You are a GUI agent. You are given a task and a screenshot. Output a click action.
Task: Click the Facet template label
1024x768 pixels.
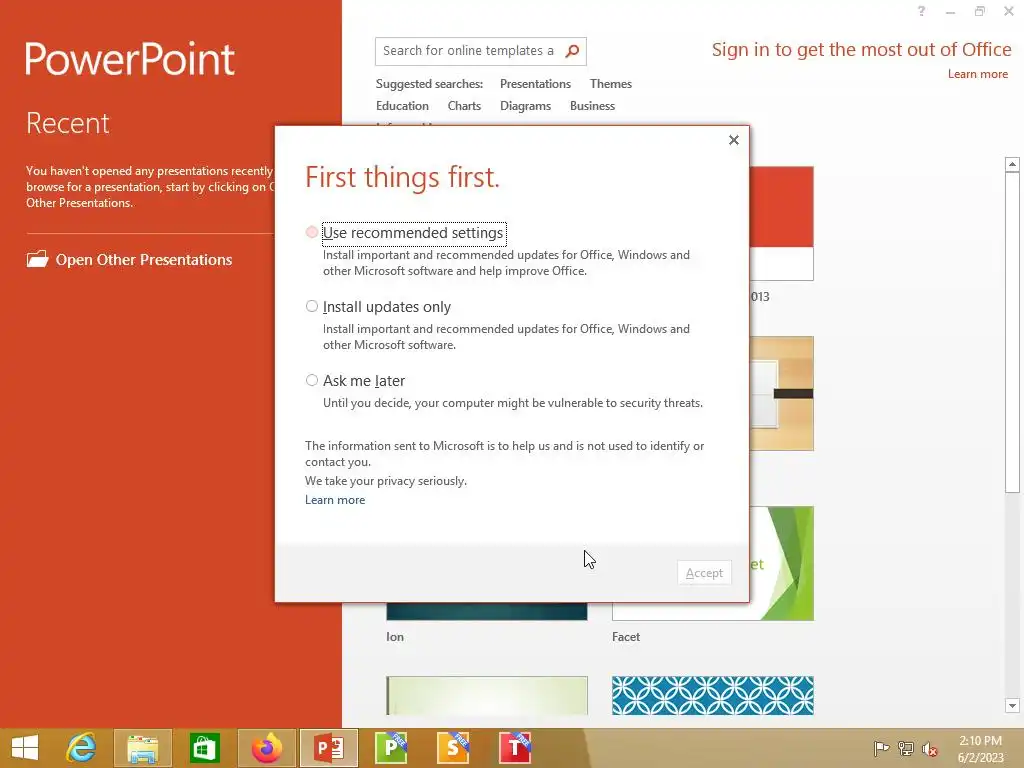[626, 637]
